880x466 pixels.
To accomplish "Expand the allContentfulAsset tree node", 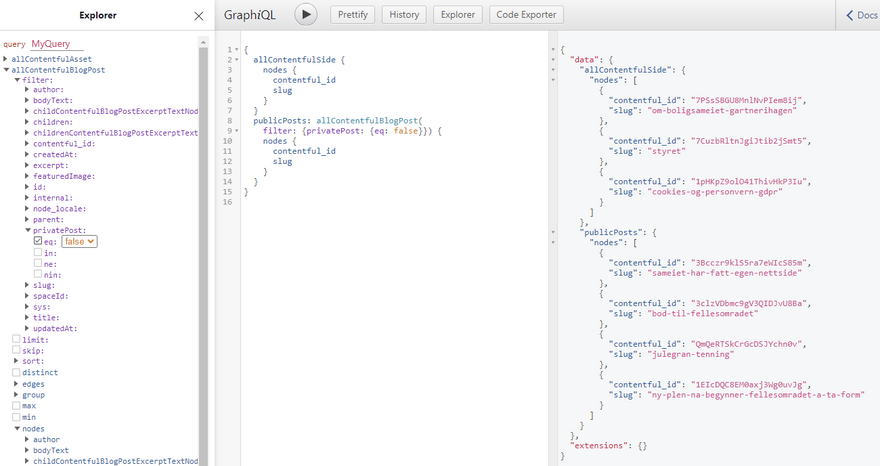I will click(x=6, y=60).
